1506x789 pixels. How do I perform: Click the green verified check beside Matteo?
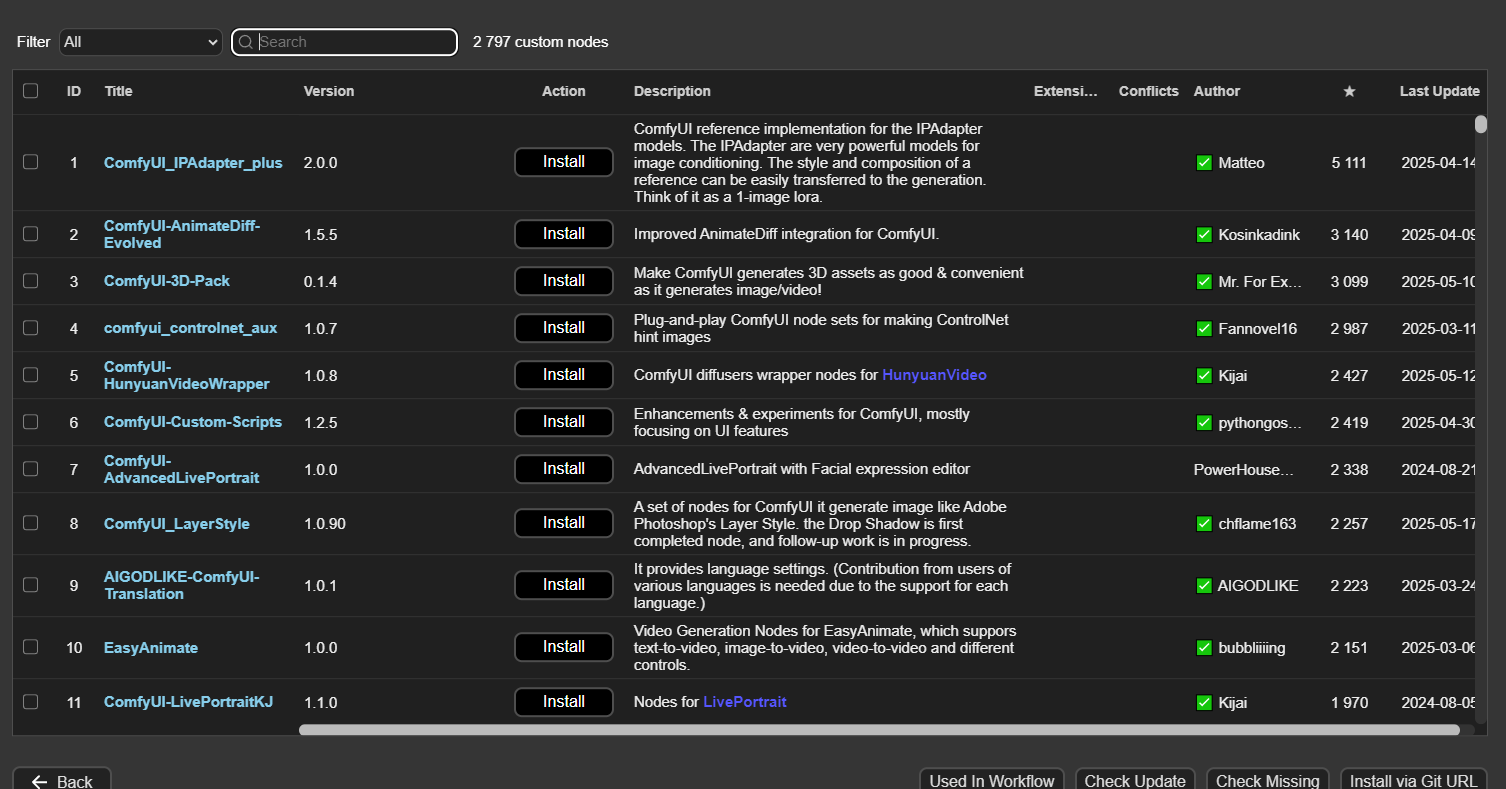click(x=1204, y=163)
